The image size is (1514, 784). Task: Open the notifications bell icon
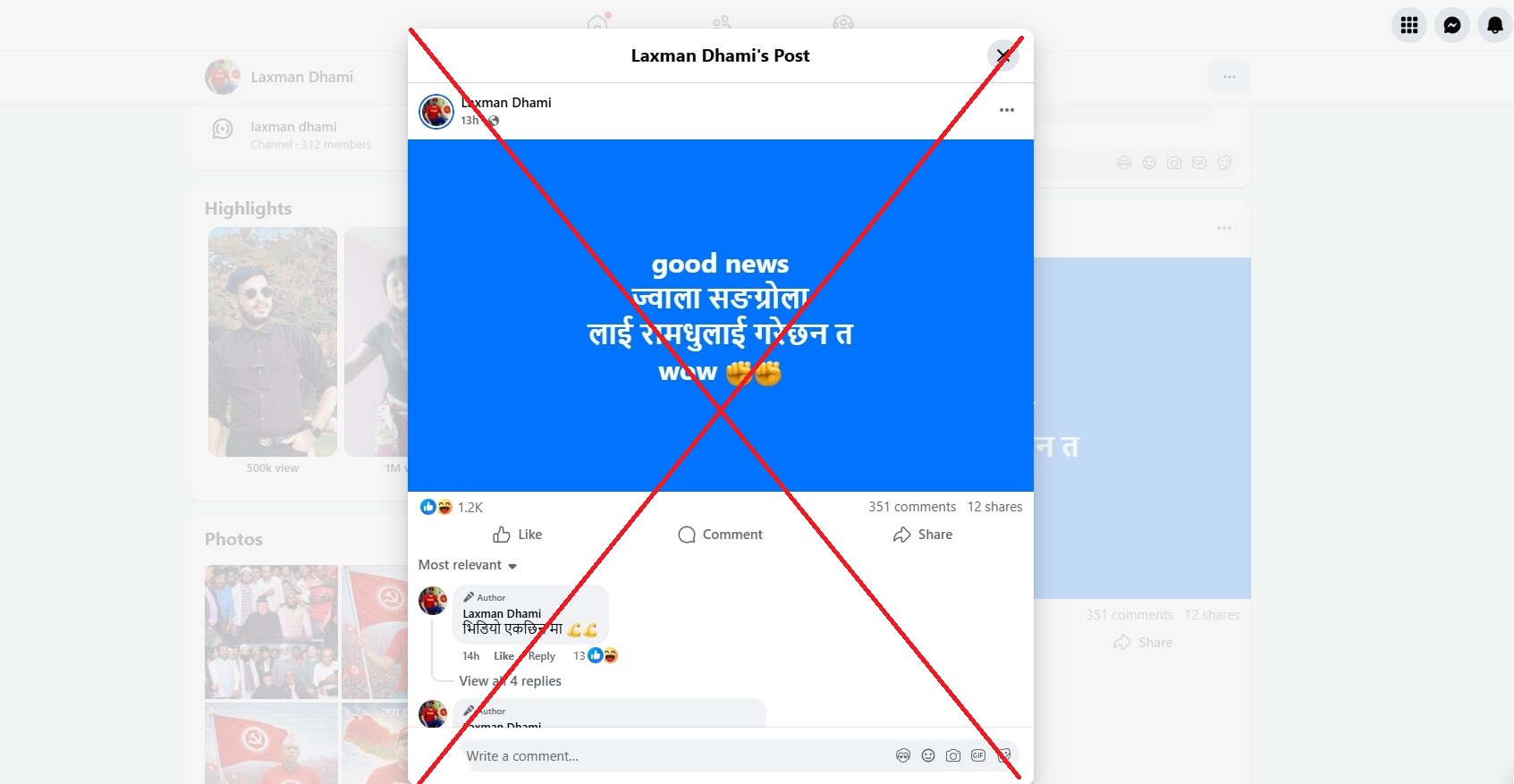(1494, 25)
